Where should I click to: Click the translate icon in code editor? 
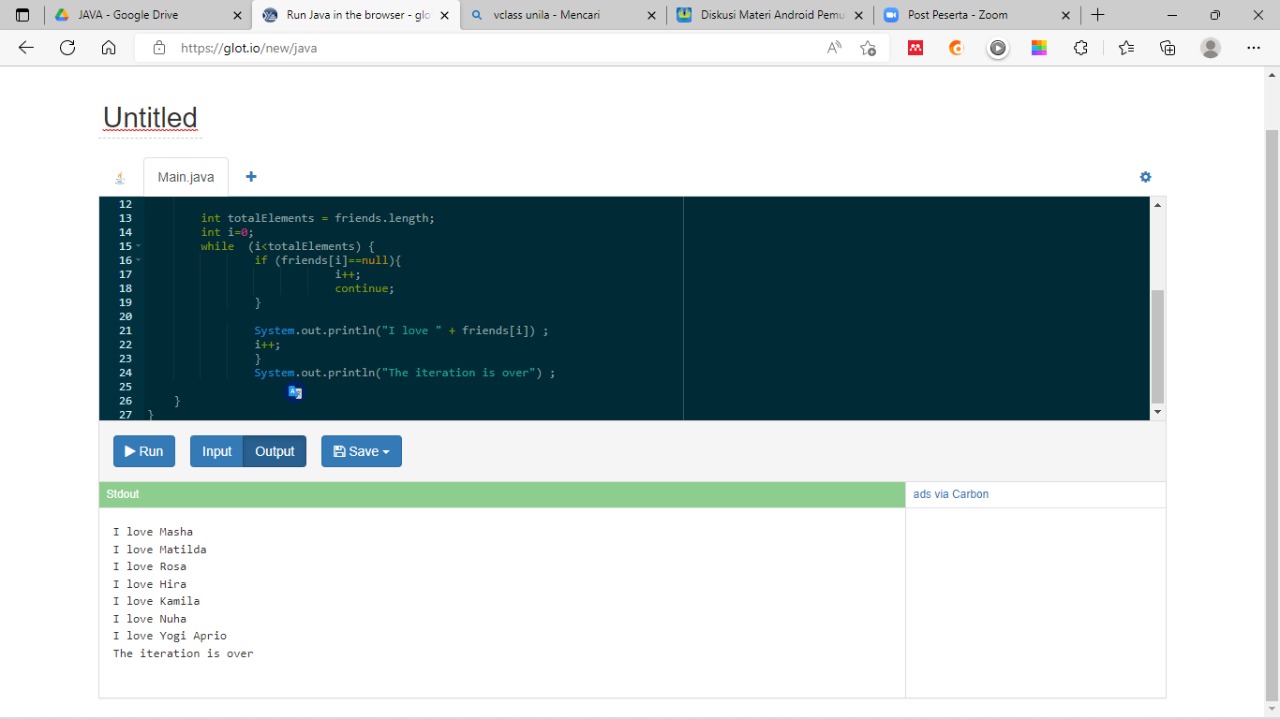coord(295,392)
